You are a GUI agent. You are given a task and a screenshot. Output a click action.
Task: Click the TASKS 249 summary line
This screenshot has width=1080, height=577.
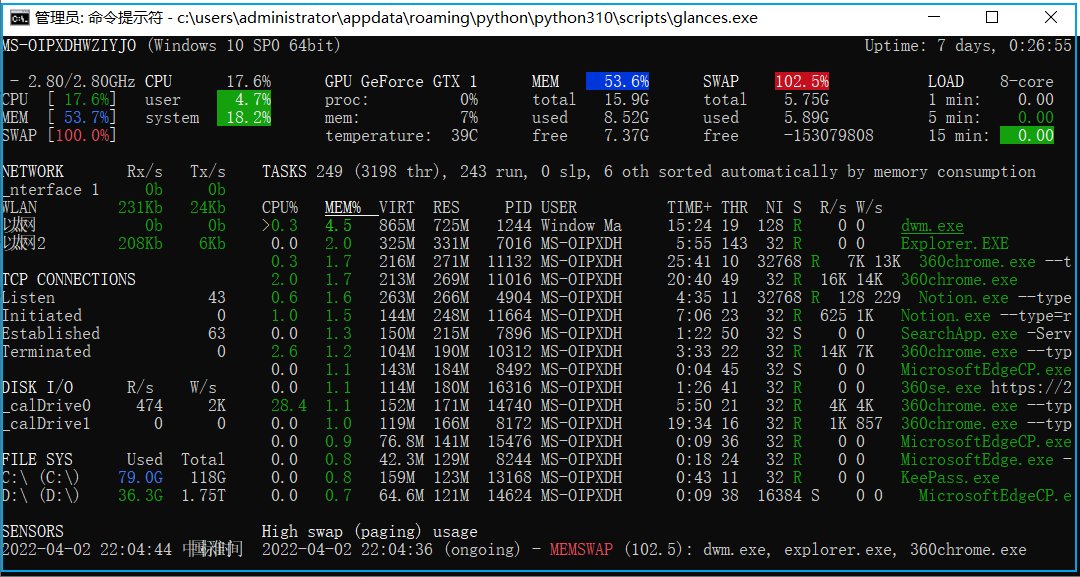(649, 171)
